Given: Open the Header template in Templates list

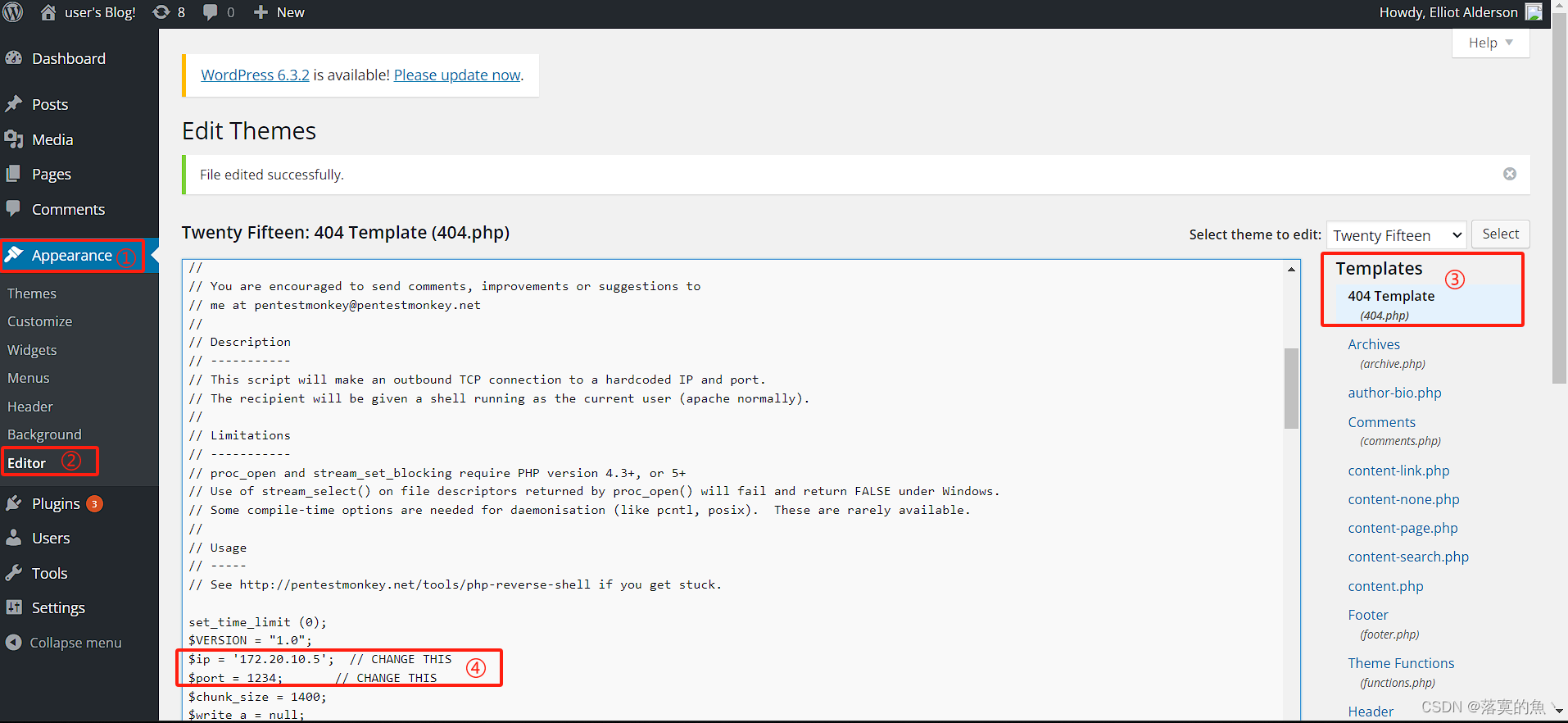Looking at the screenshot, I should 1371,712.
